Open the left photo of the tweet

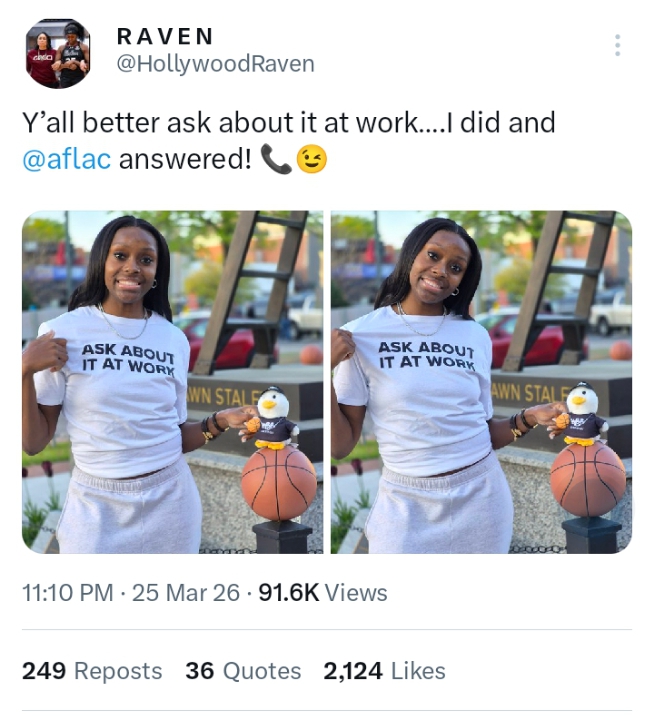point(173,382)
